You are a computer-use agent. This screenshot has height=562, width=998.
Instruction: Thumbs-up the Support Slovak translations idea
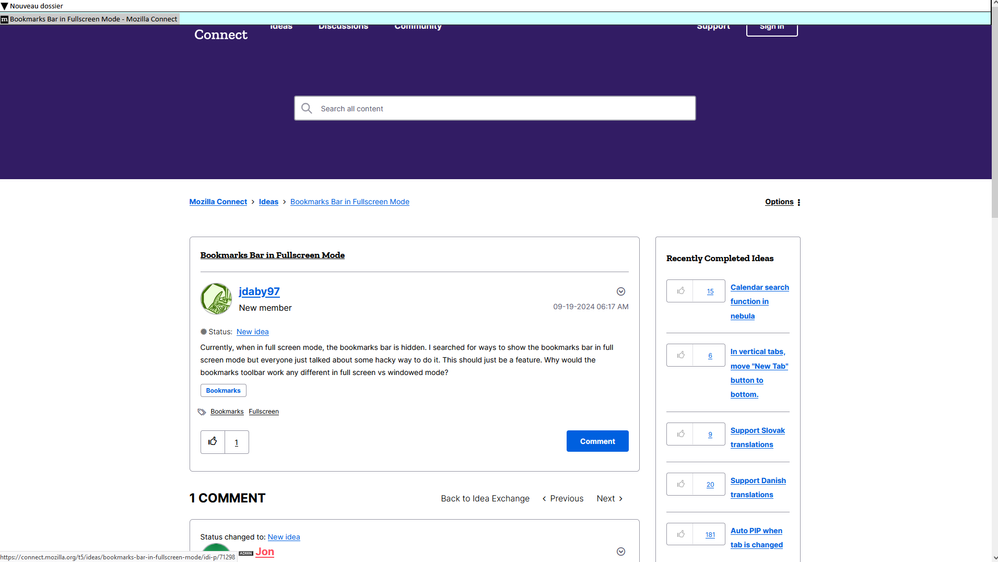(x=680, y=434)
